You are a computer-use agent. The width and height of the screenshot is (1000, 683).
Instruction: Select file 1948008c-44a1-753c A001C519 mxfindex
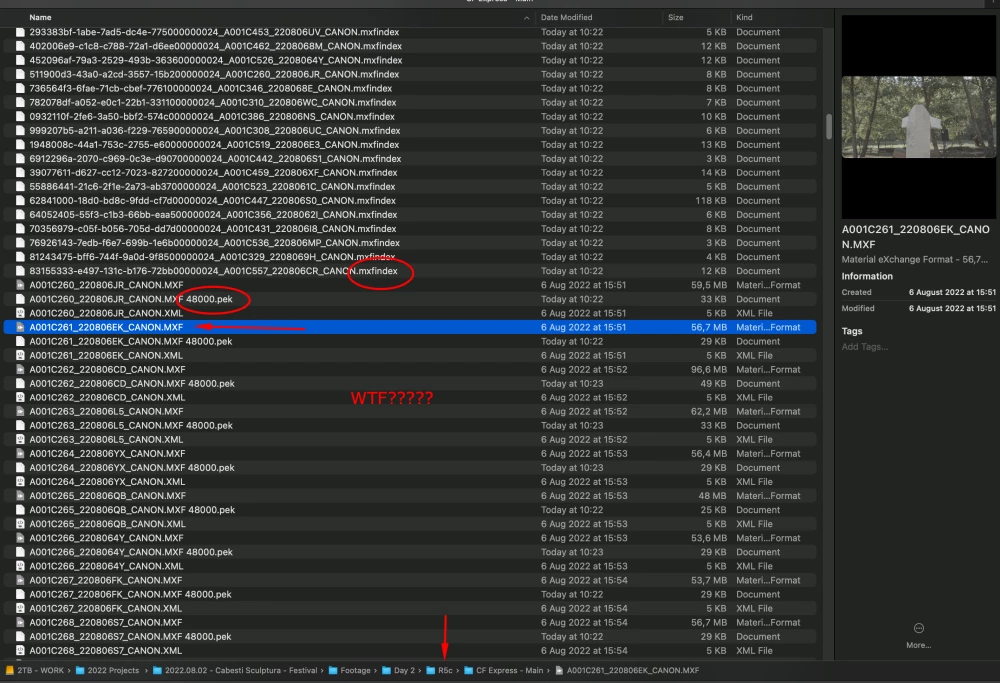click(x=214, y=144)
